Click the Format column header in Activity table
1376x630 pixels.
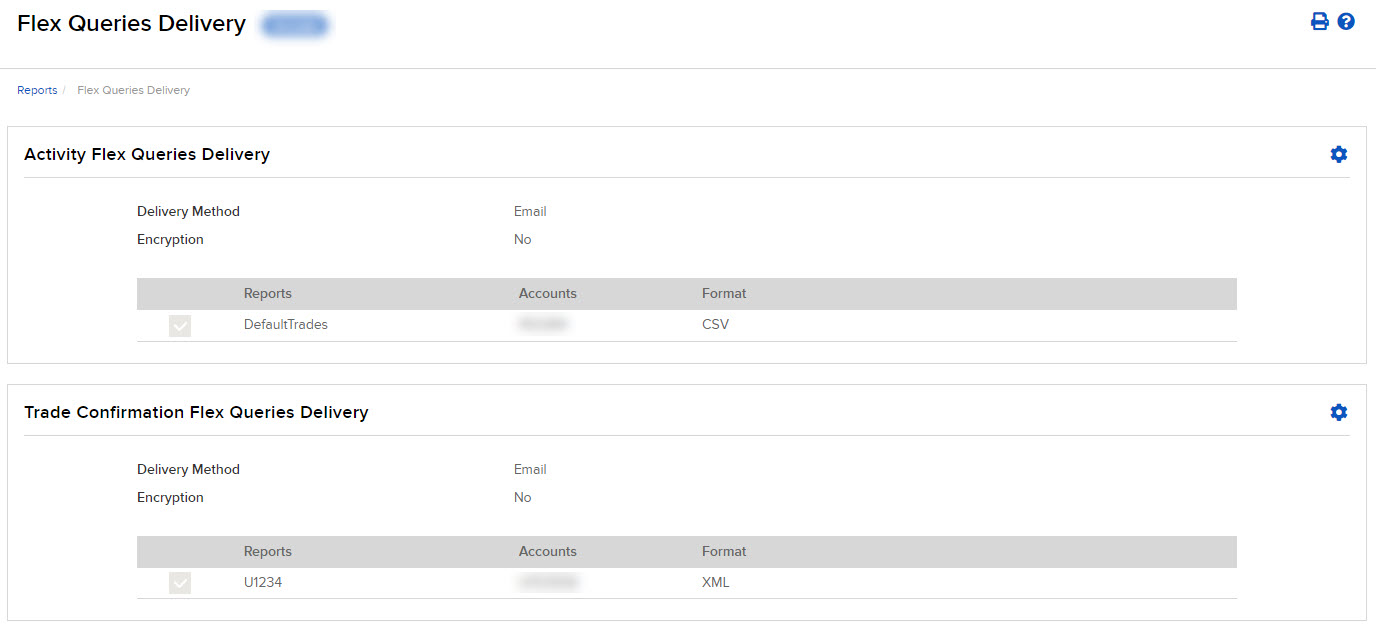pyautogui.click(x=724, y=293)
